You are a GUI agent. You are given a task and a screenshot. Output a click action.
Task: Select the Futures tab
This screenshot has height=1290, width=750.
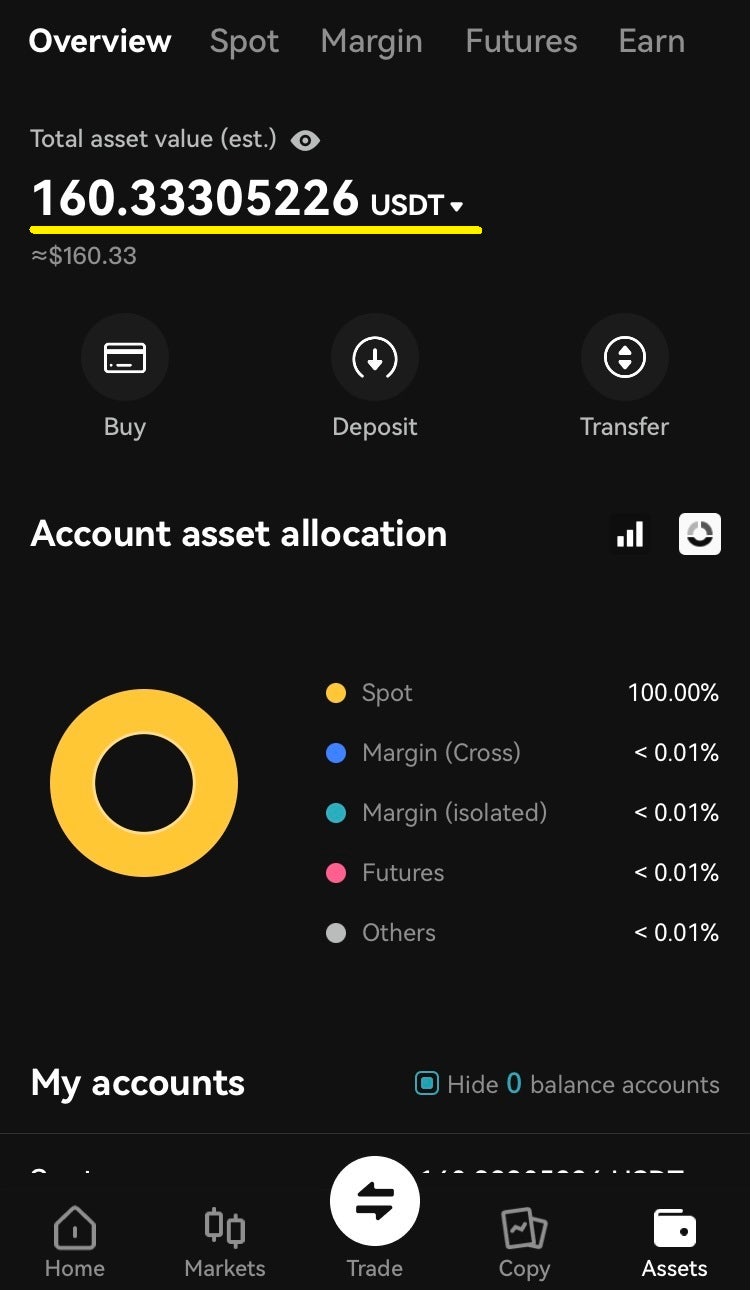pyautogui.click(x=521, y=41)
